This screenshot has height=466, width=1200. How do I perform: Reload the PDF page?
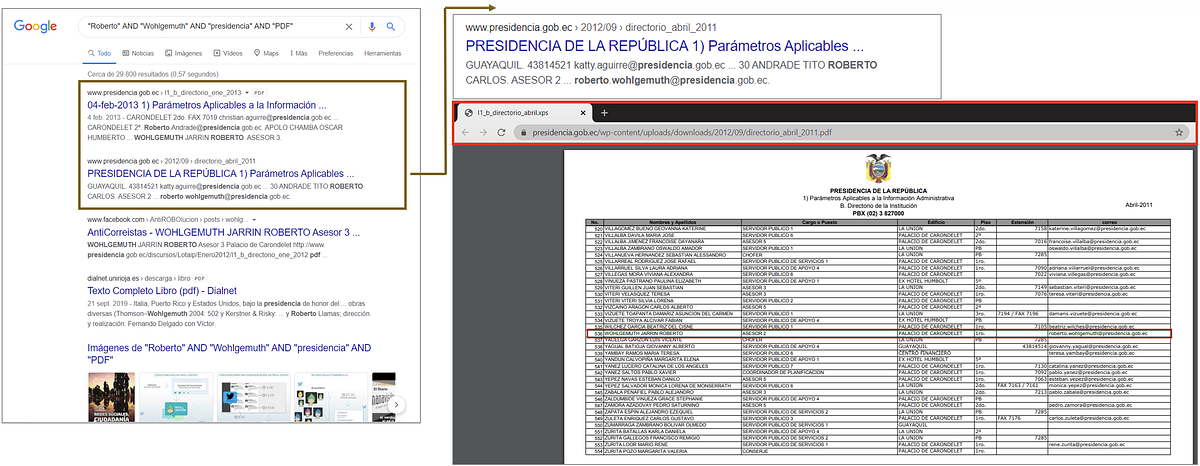coord(501,132)
